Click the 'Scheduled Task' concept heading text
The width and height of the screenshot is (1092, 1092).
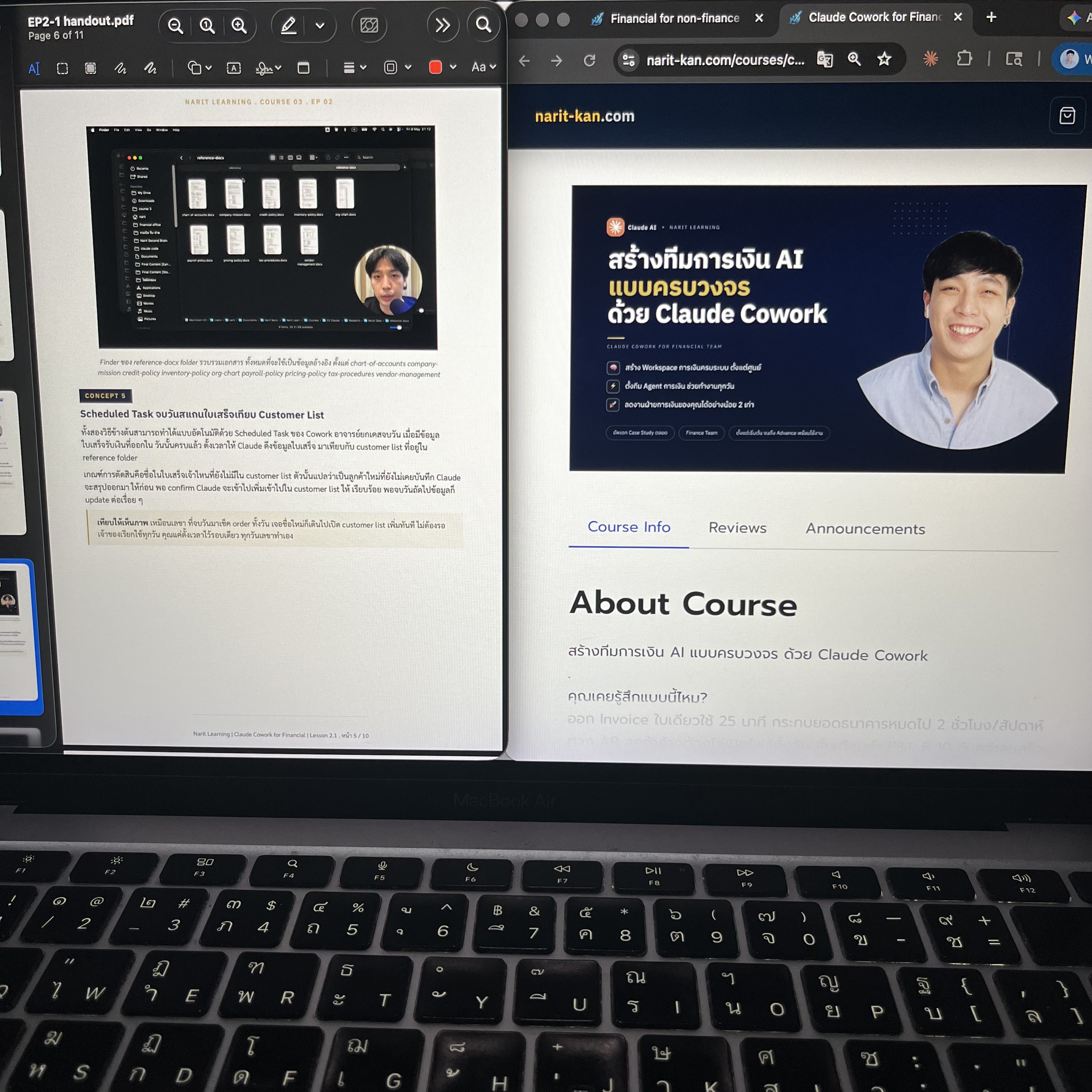(x=202, y=414)
